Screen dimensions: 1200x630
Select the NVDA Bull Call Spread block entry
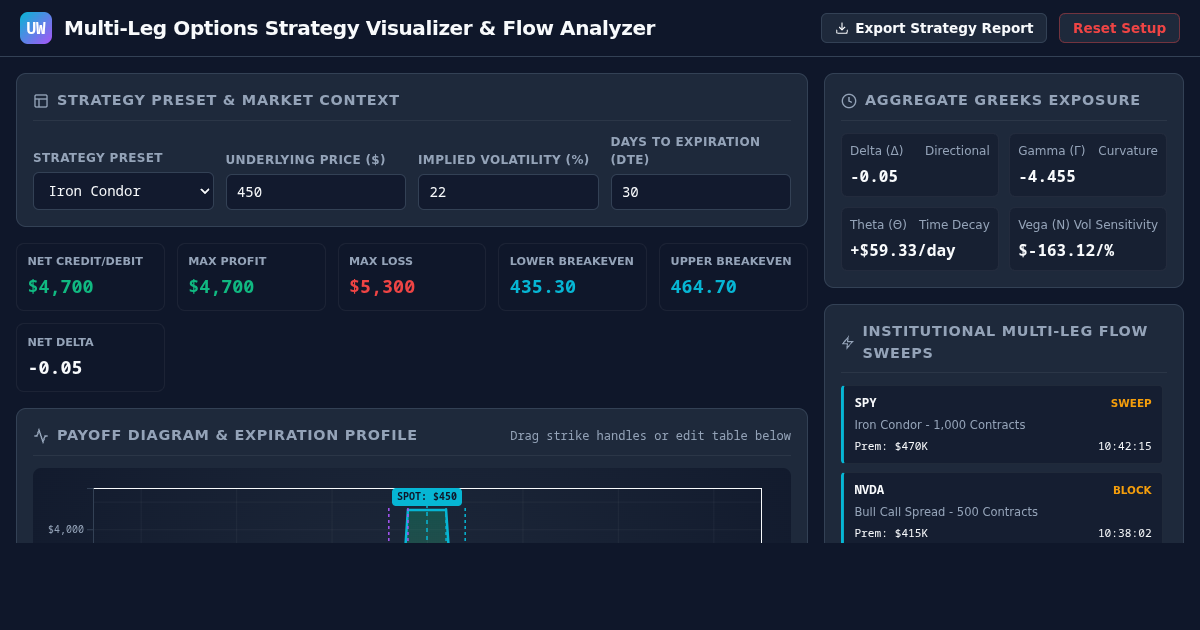(1002, 508)
